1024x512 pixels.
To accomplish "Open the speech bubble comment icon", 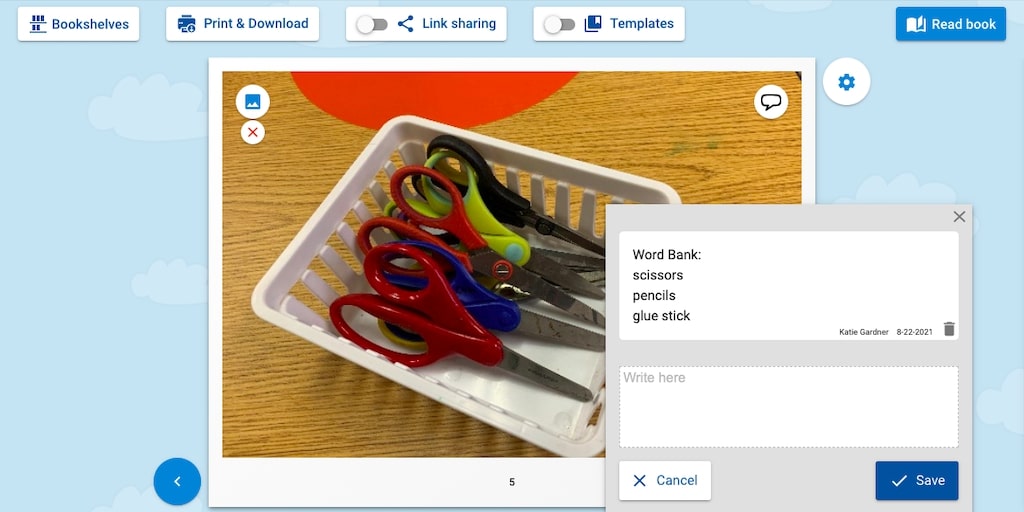I will tap(771, 102).
